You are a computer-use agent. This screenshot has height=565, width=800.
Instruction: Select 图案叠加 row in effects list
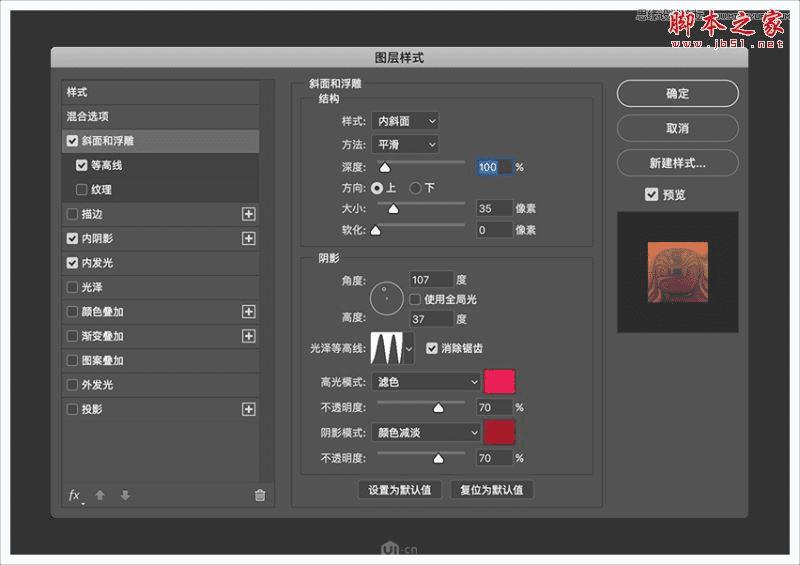pyautogui.click(x=160, y=360)
